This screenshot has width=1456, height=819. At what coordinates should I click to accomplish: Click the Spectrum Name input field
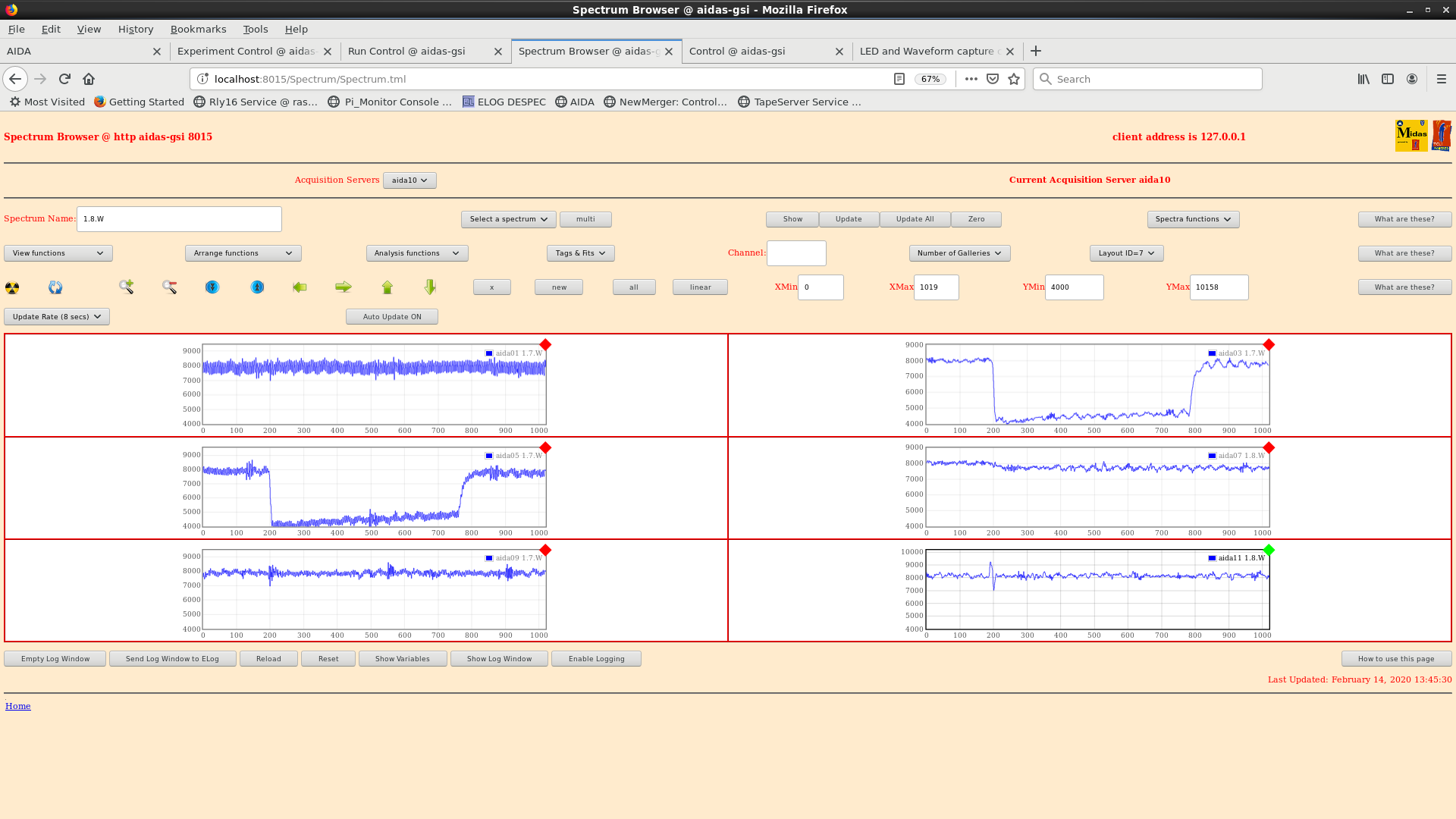pyautogui.click(x=179, y=219)
